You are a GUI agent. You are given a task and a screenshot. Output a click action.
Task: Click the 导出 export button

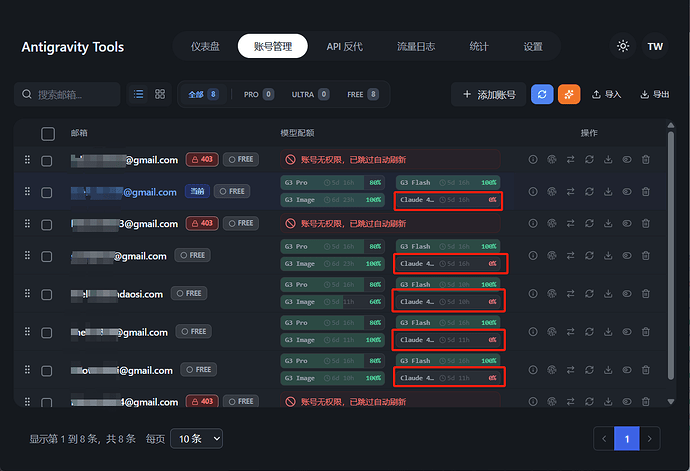[654, 94]
